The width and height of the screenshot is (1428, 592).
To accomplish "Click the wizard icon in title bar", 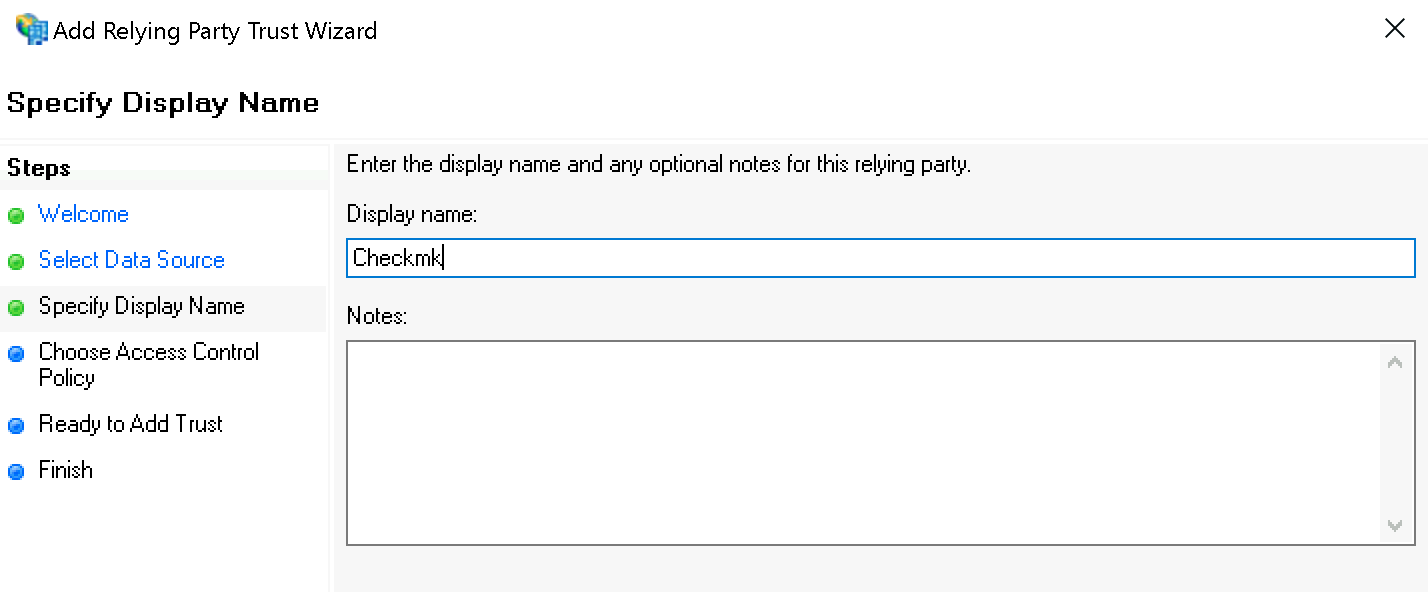I will pyautogui.click(x=31, y=30).
